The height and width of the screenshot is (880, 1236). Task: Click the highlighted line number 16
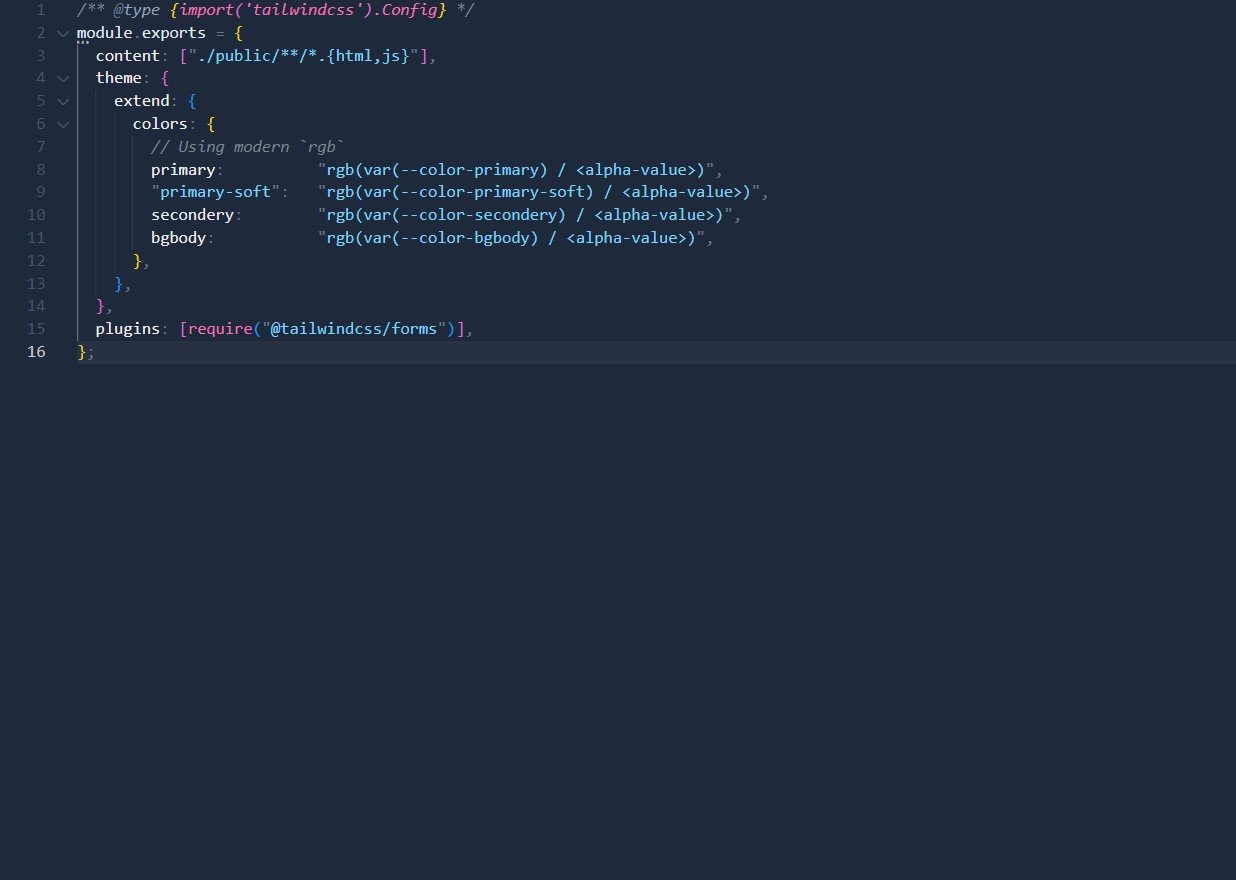coord(36,352)
